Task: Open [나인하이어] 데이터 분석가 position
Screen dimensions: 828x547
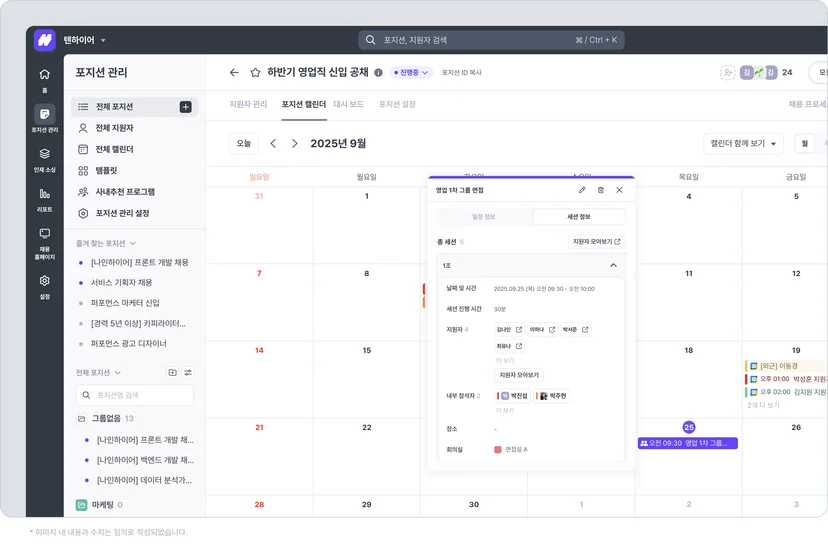Action: coord(144,480)
